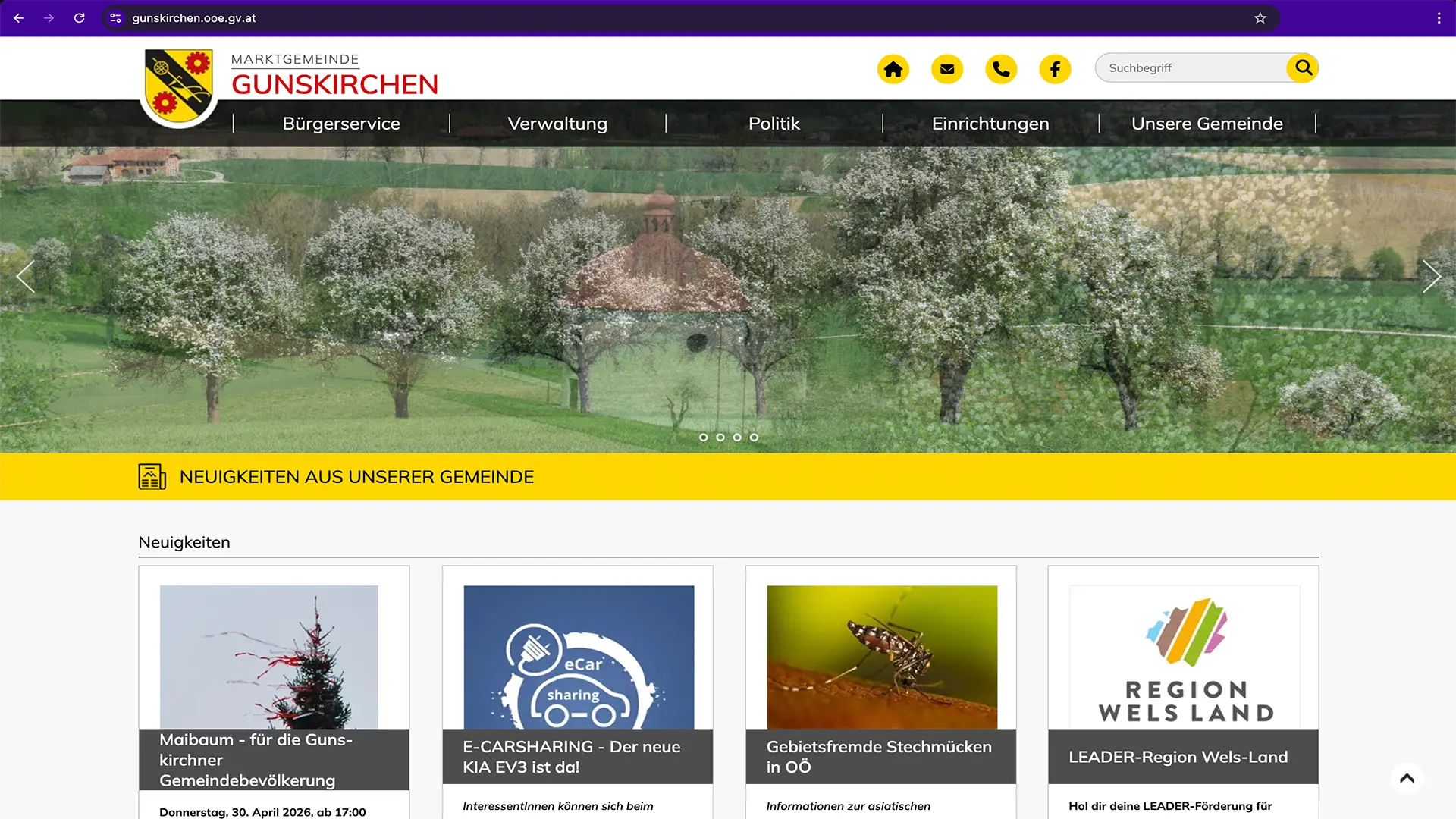Open the Region Wels Land logo thumbnail
Viewport: 1456px width, 819px height.
tap(1185, 657)
